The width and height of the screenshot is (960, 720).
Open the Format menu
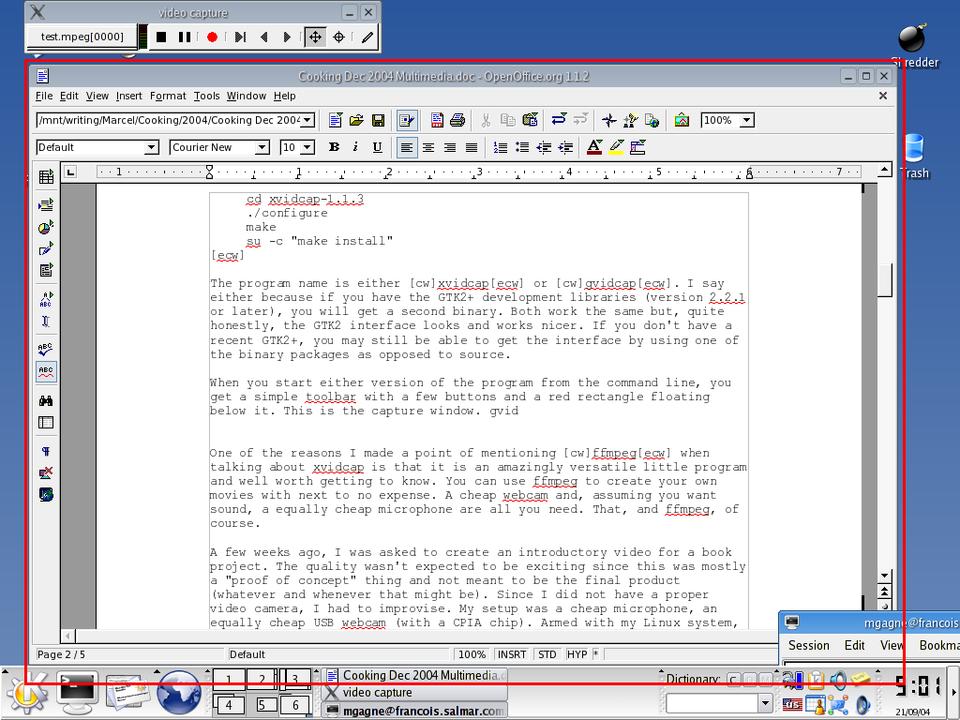tap(168, 96)
